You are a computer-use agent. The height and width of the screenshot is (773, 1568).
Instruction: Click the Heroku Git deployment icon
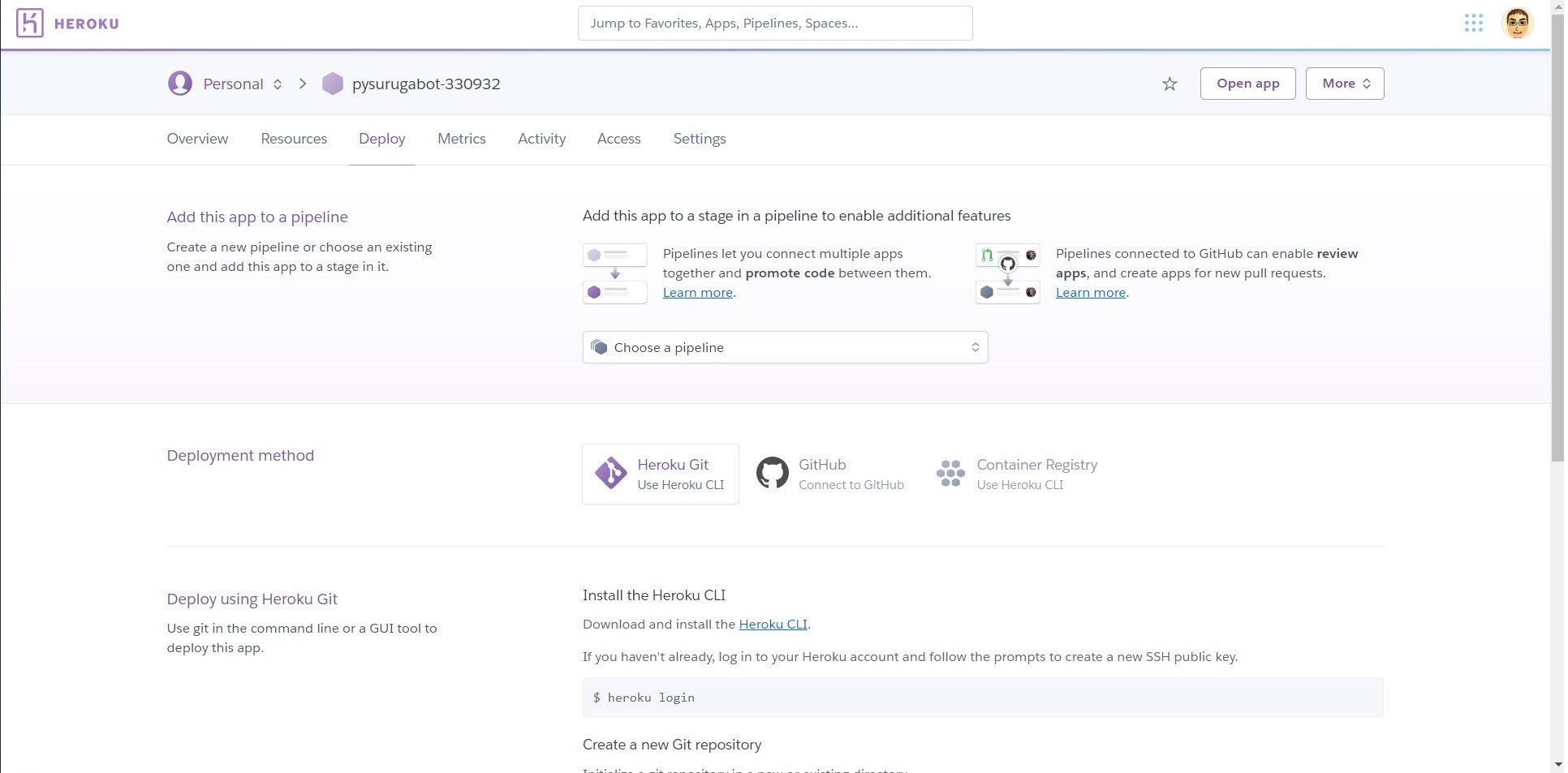pyautogui.click(x=610, y=473)
